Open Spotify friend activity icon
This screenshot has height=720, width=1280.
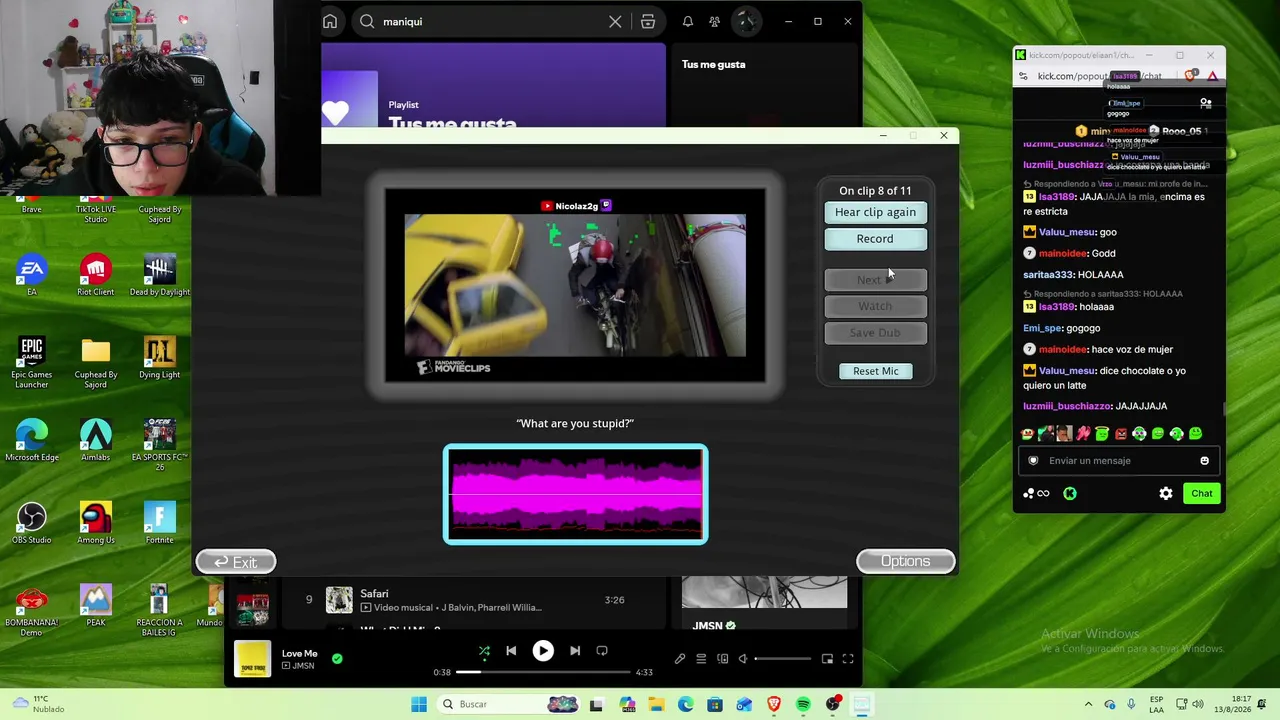coord(714,21)
